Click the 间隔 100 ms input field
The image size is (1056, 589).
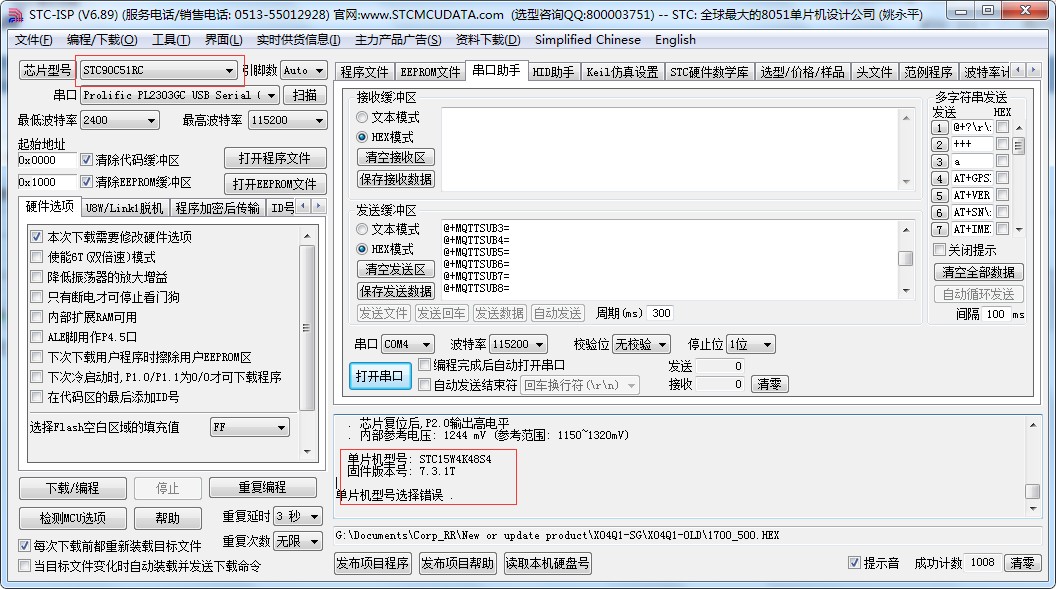tap(995, 314)
